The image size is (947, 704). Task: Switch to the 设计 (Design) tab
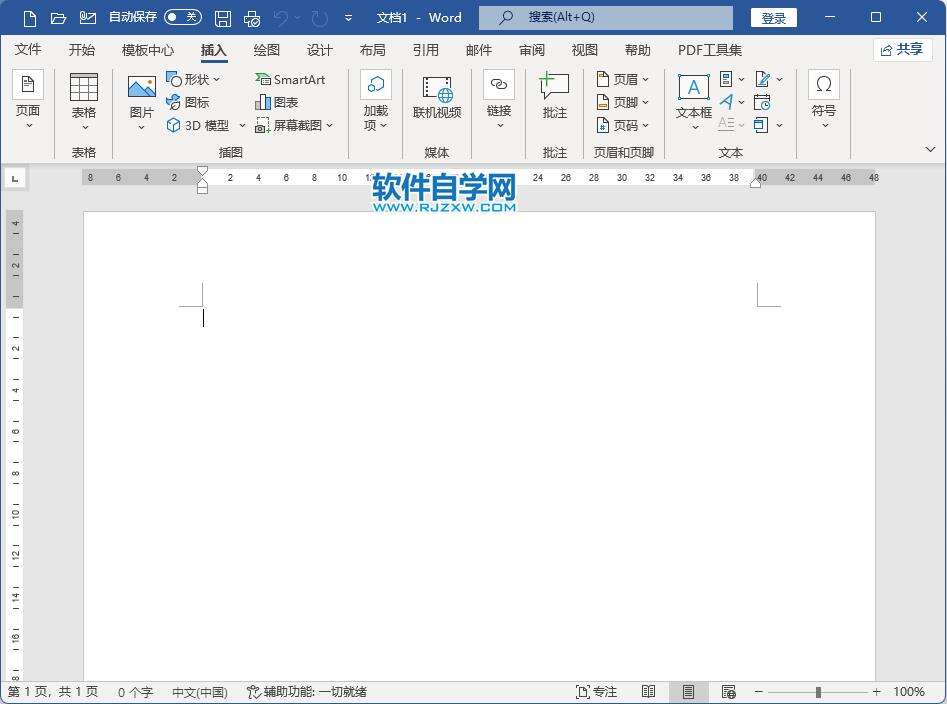pos(320,50)
